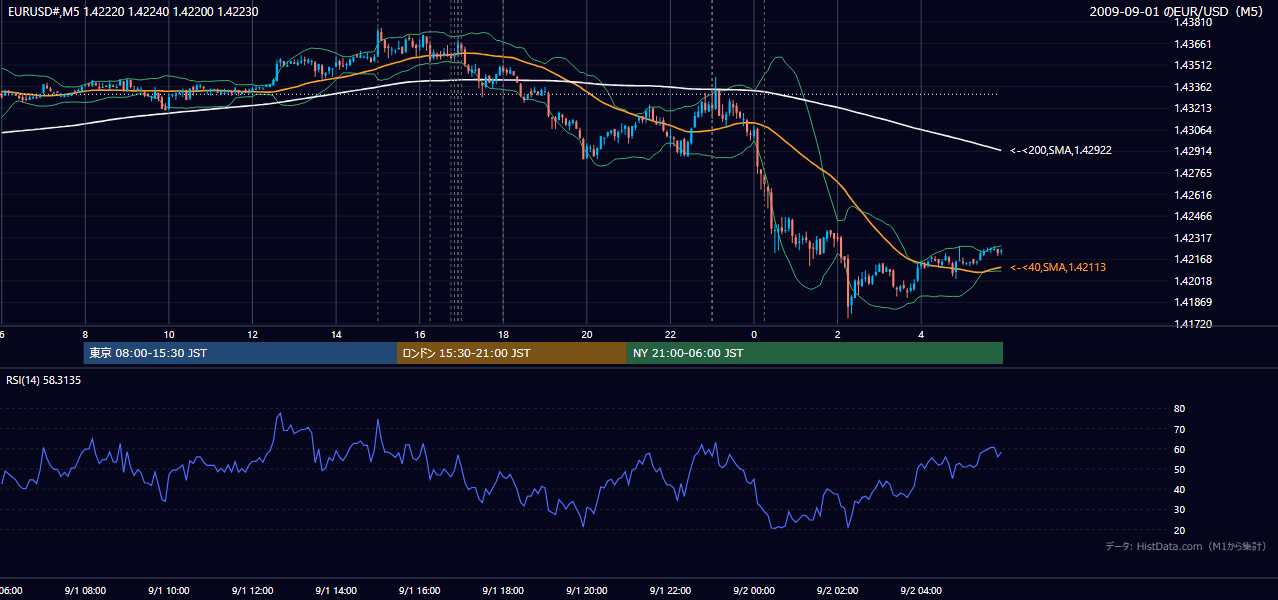Viewport: 1278px width, 600px height.
Task: Click the RSI(14) 58.3135 indicator label
Action: 44,380
